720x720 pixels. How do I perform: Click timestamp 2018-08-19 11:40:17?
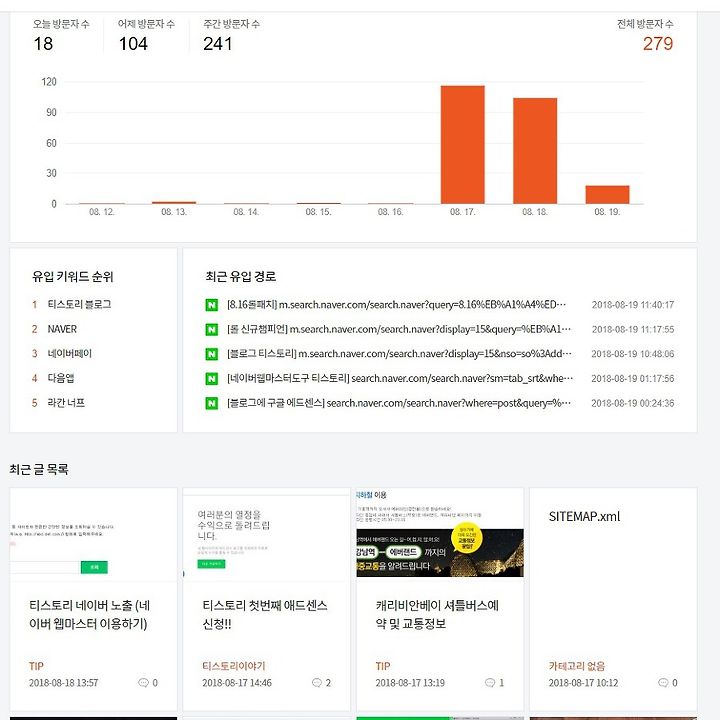tap(633, 305)
